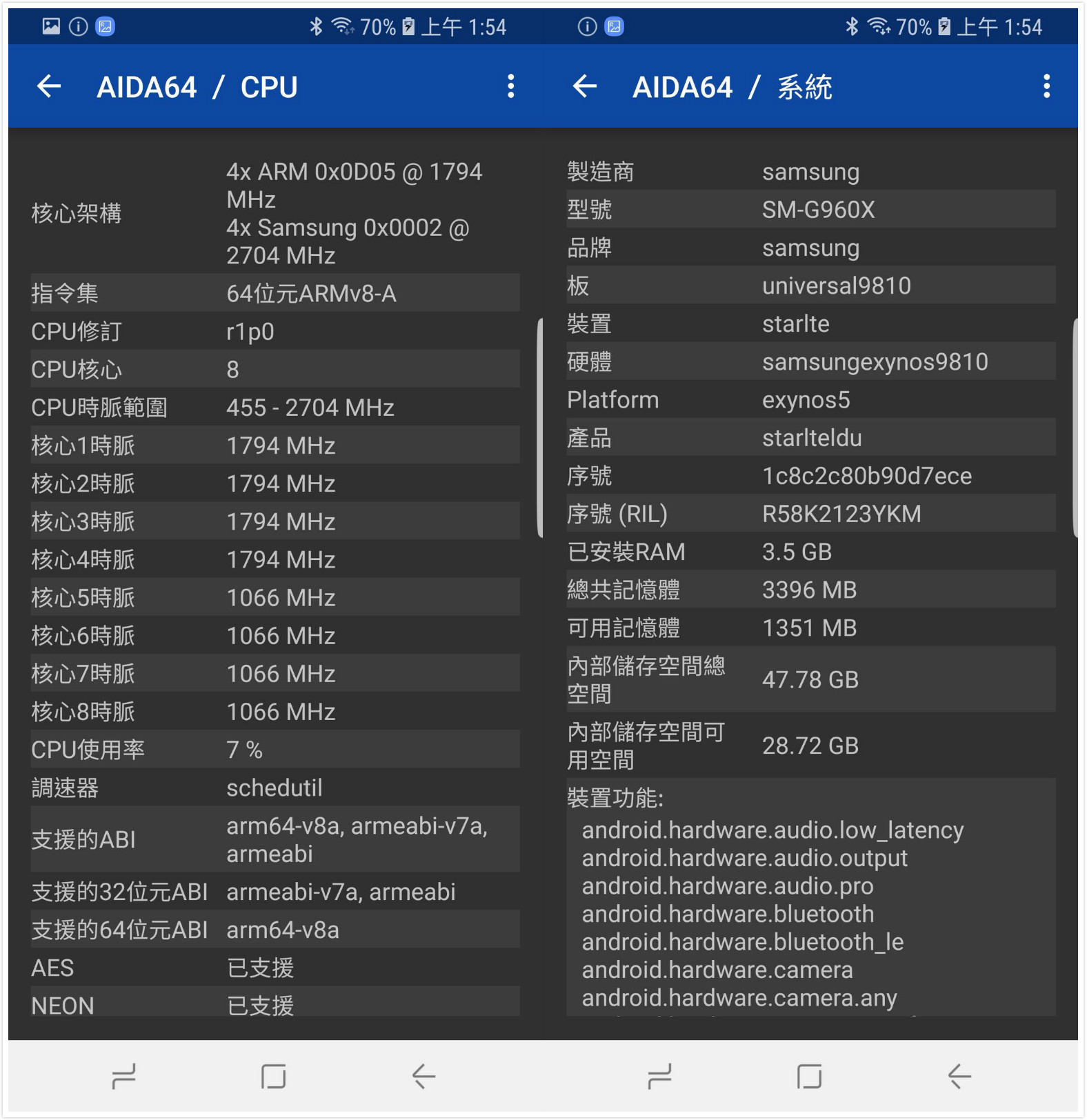The width and height of the screenshot is (1087, 1120).
Task: Tap Wi-Fi icon in left status bar
Action: coord(343,26)
